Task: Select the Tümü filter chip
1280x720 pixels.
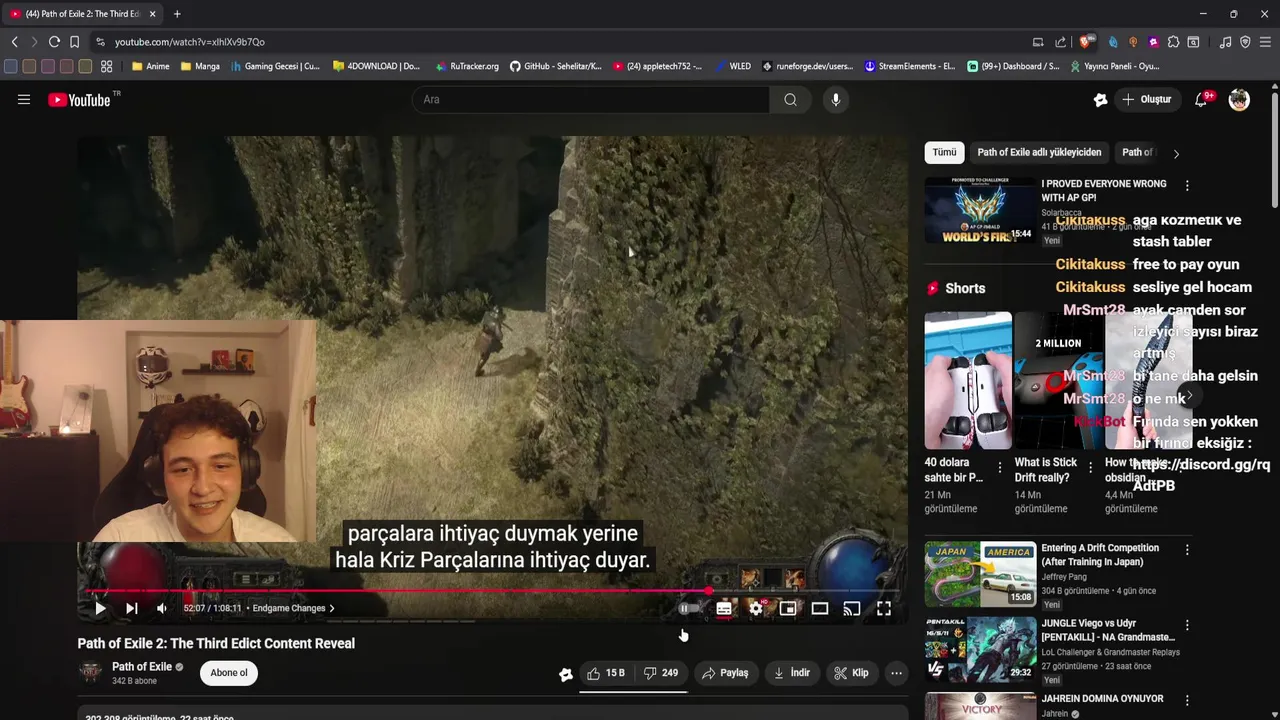Action: [x=944, y=152]
